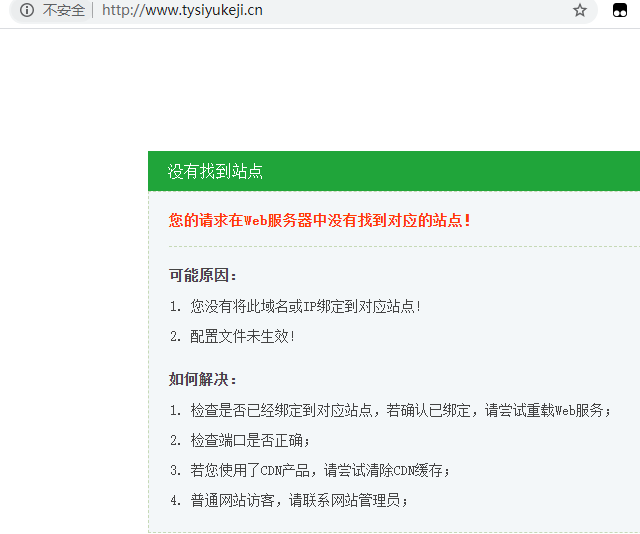Open the browser extension icon beside the star
This screenshot has width=640, height=534.
coord(620,10)
